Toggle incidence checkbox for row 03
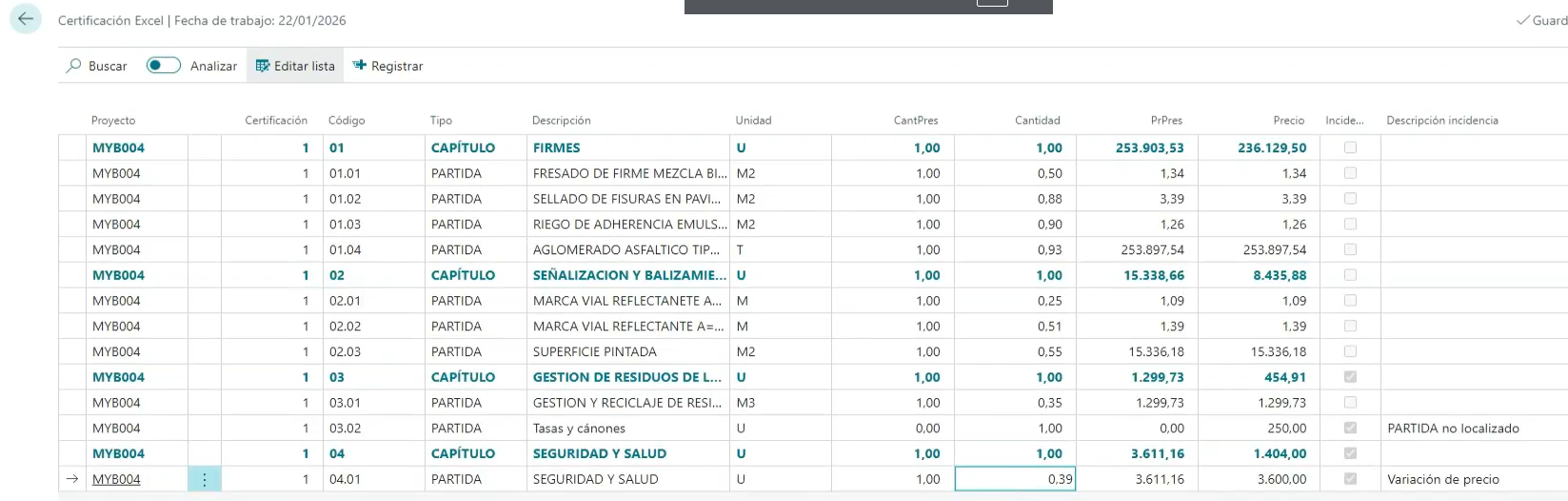The height and width of the screenshot is (501, 1568). [1350, 377]
